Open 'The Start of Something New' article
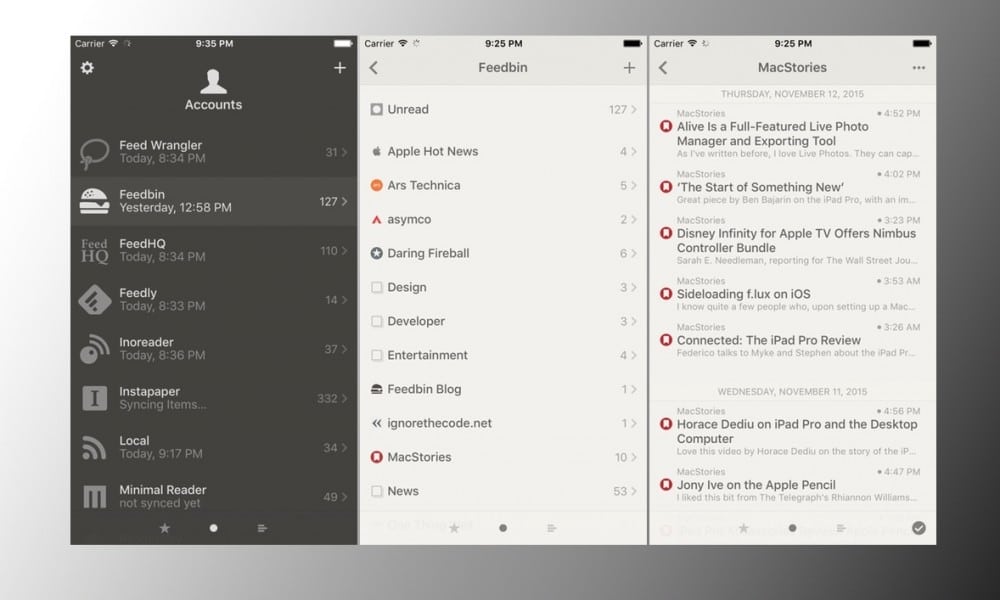Screen dimensions: 1000x600 point(793,187)
